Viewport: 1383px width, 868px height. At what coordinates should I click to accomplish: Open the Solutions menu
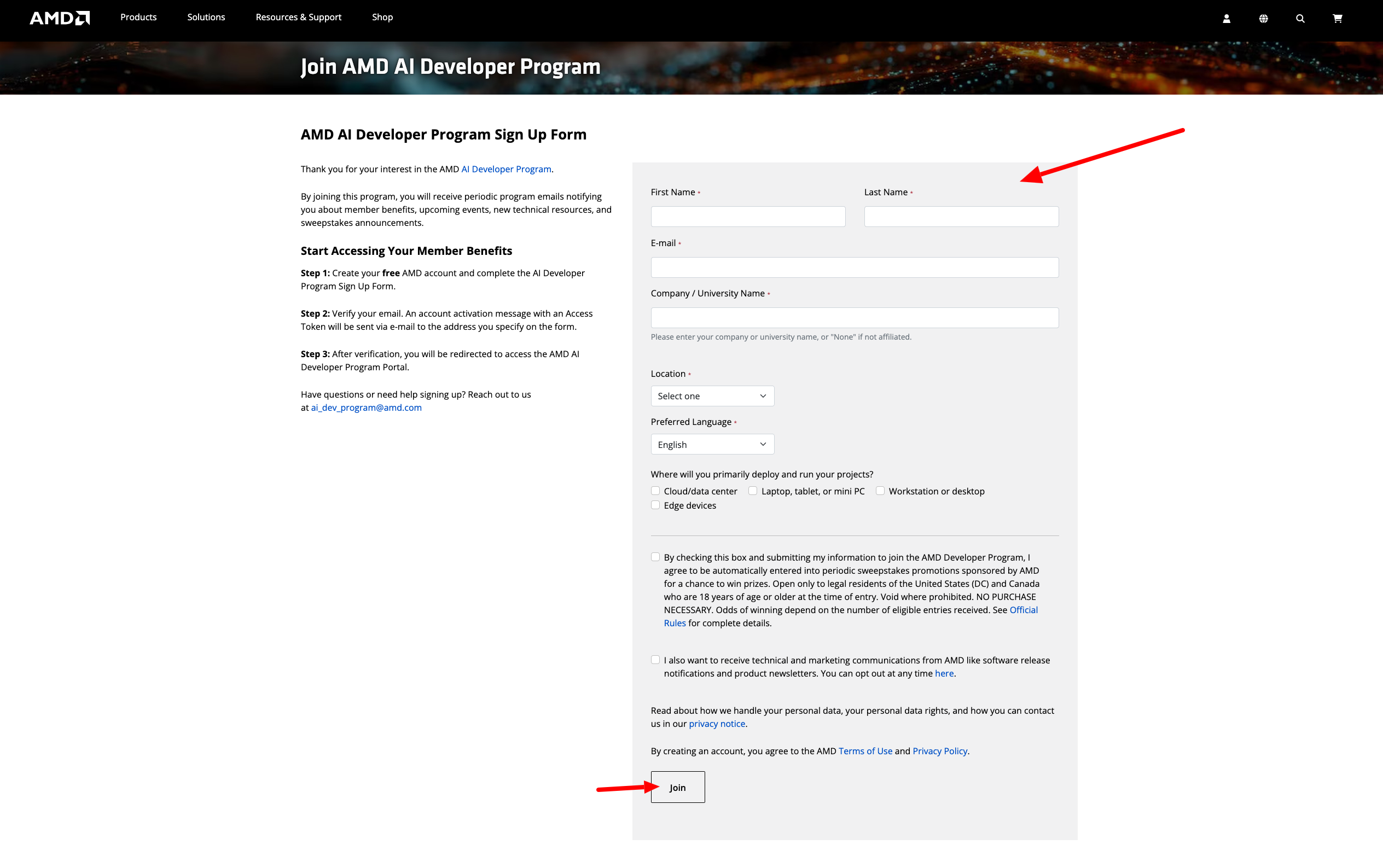pyautogui.click(x=206, y=17)
